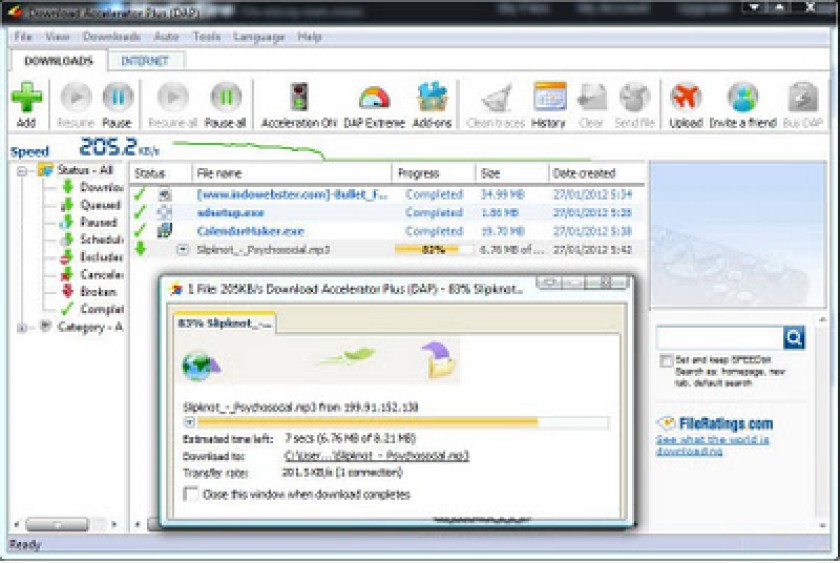
Task: Click the Buy DAP icon
Action: click(x=802, y=97)
